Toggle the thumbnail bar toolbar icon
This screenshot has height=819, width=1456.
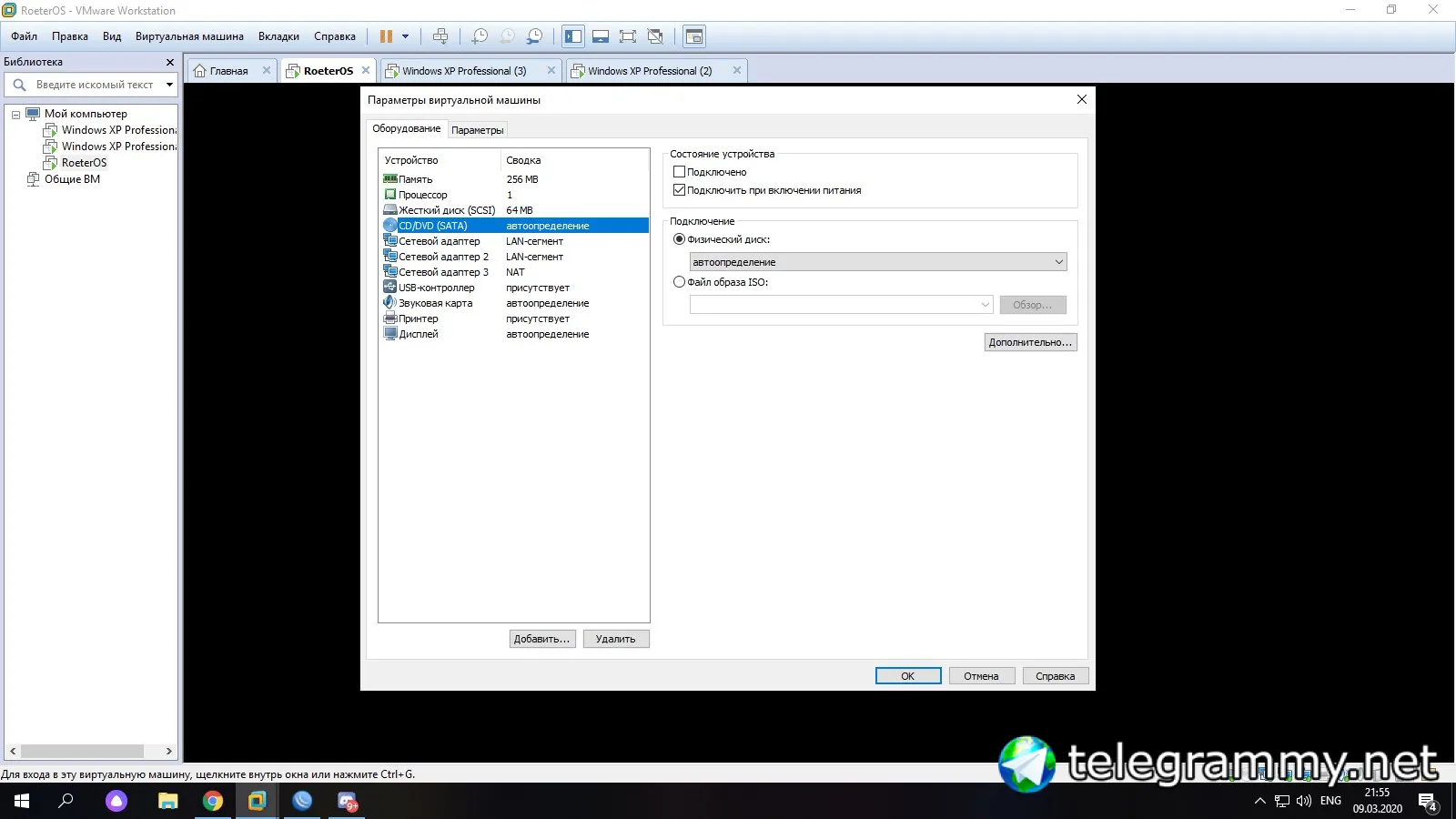point(601,36)
